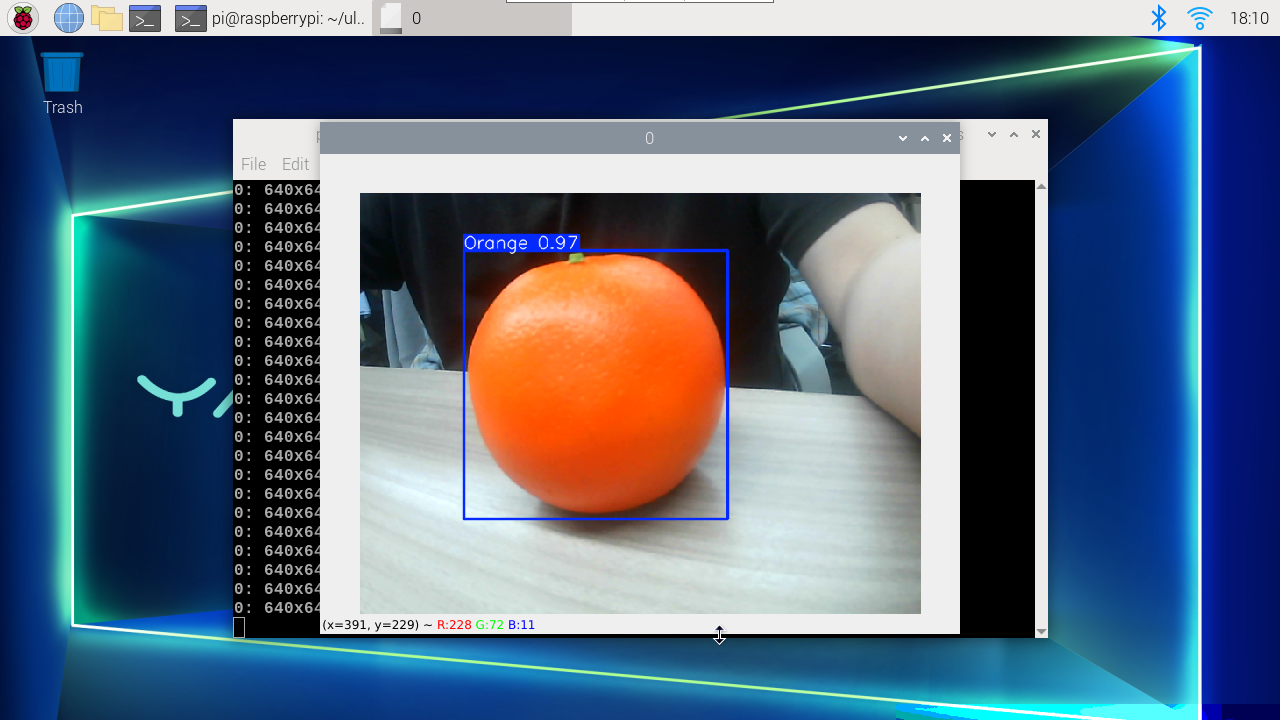The width and height of the screenshot is (1280, 720).
Task: Minimize the image window titled 0
Action: pos(903,138)
